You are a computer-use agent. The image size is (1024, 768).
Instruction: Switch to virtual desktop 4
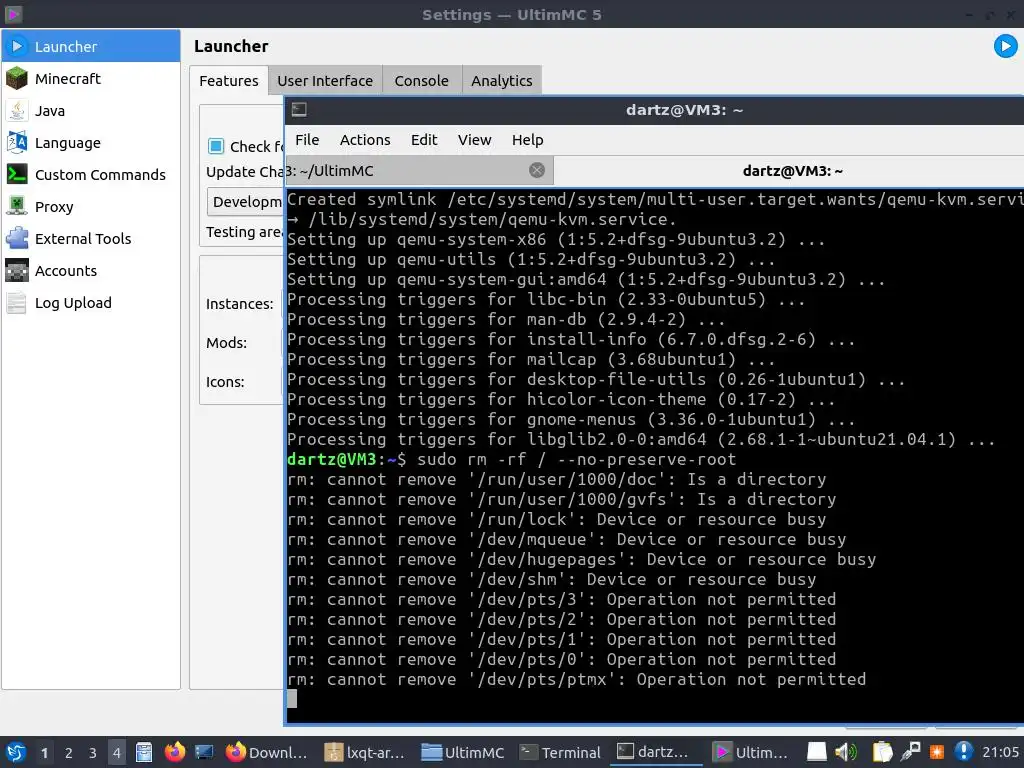pos(117,753)
